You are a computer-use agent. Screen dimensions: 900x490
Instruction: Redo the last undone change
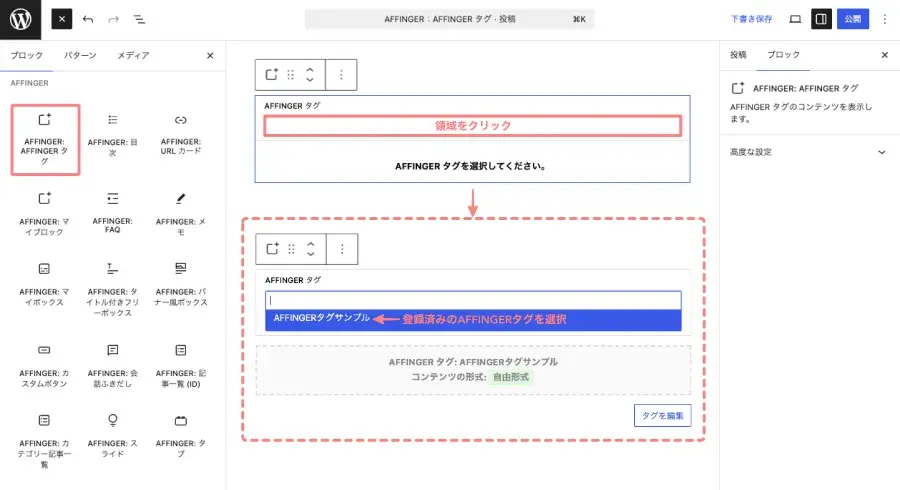point(114,19)
